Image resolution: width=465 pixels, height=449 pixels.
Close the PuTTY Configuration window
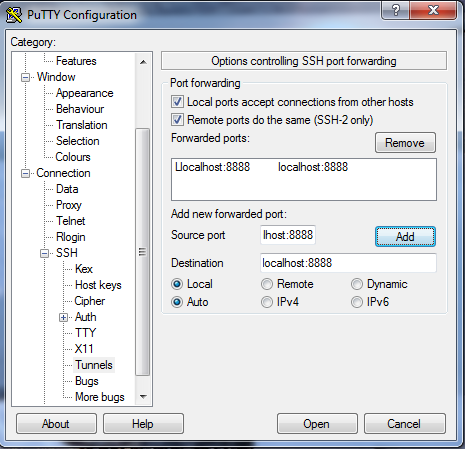point(433,10)
